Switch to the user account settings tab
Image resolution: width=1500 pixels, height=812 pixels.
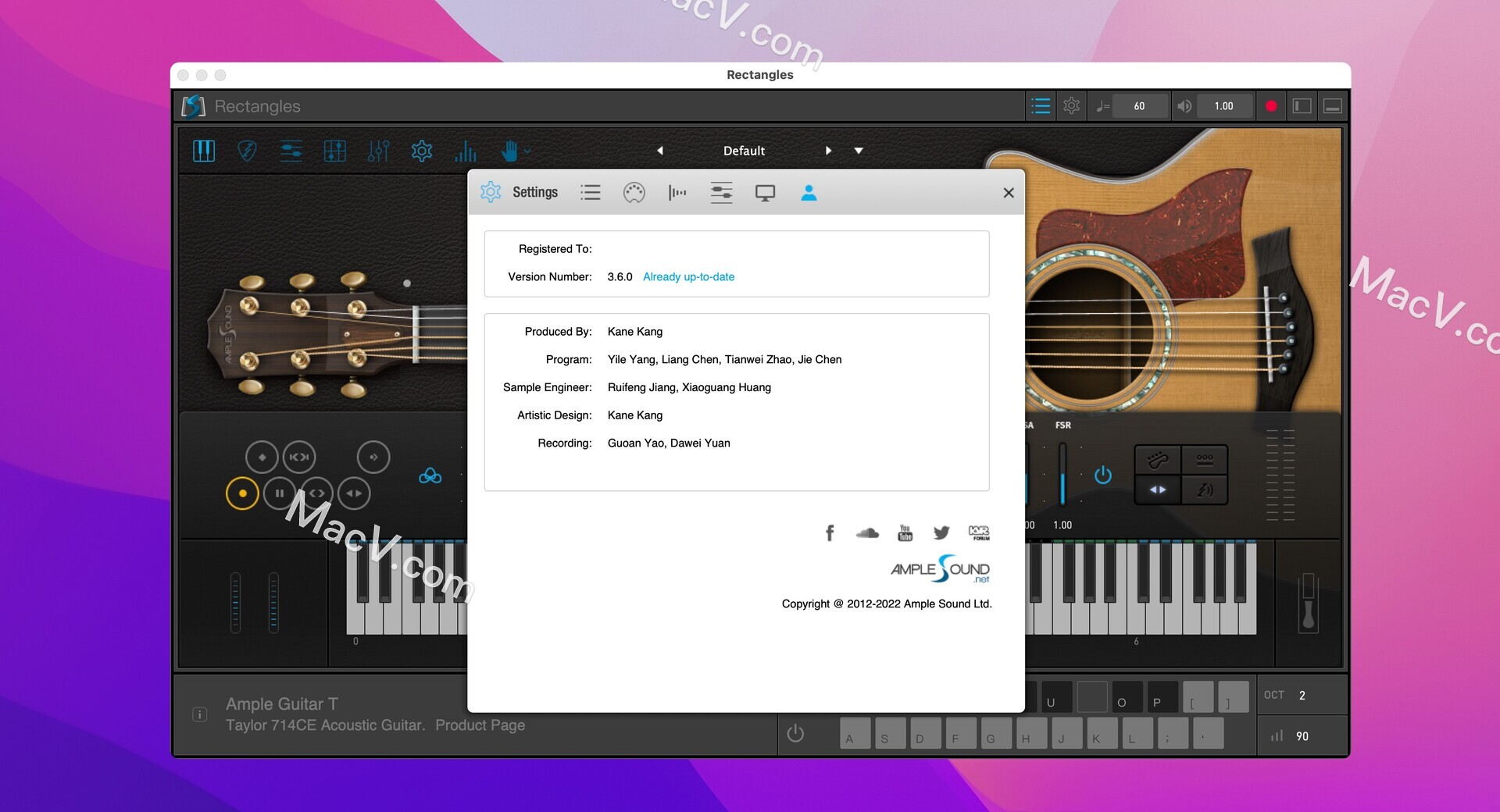click(x=809, y=193)
